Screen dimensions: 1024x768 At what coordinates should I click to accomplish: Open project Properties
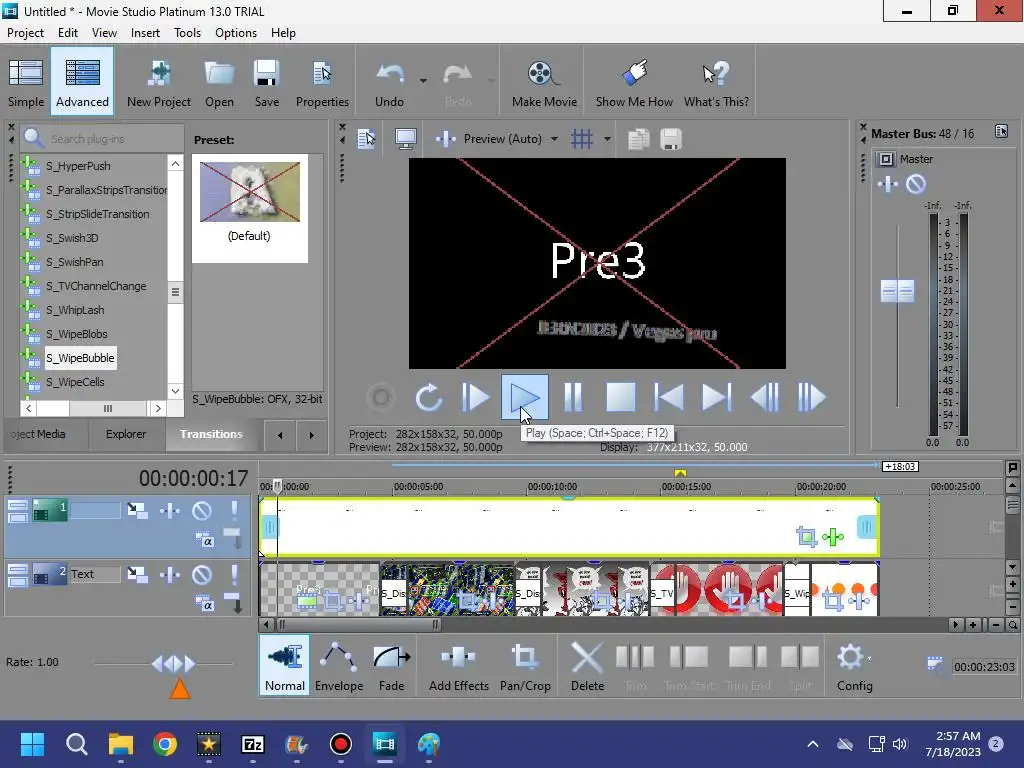coord(322,82)
